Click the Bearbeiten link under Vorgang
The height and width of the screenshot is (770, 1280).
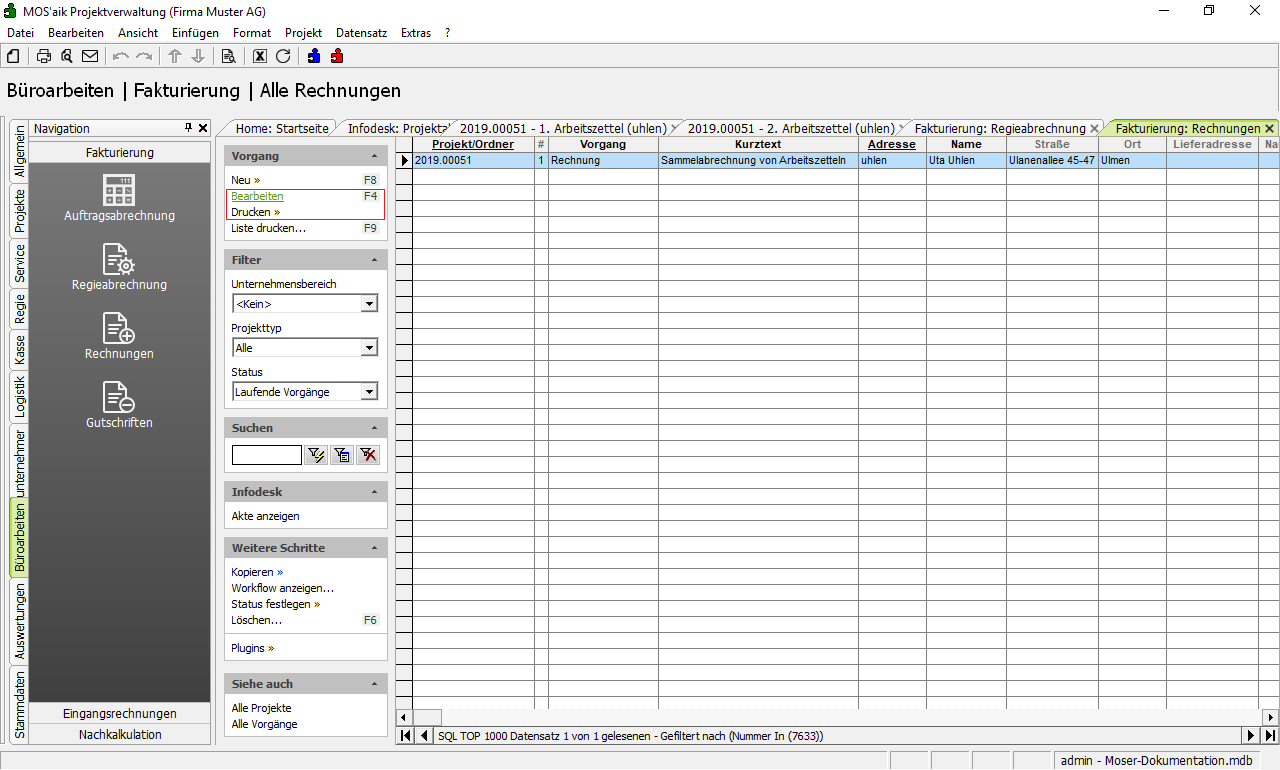(x=257, y=196)
